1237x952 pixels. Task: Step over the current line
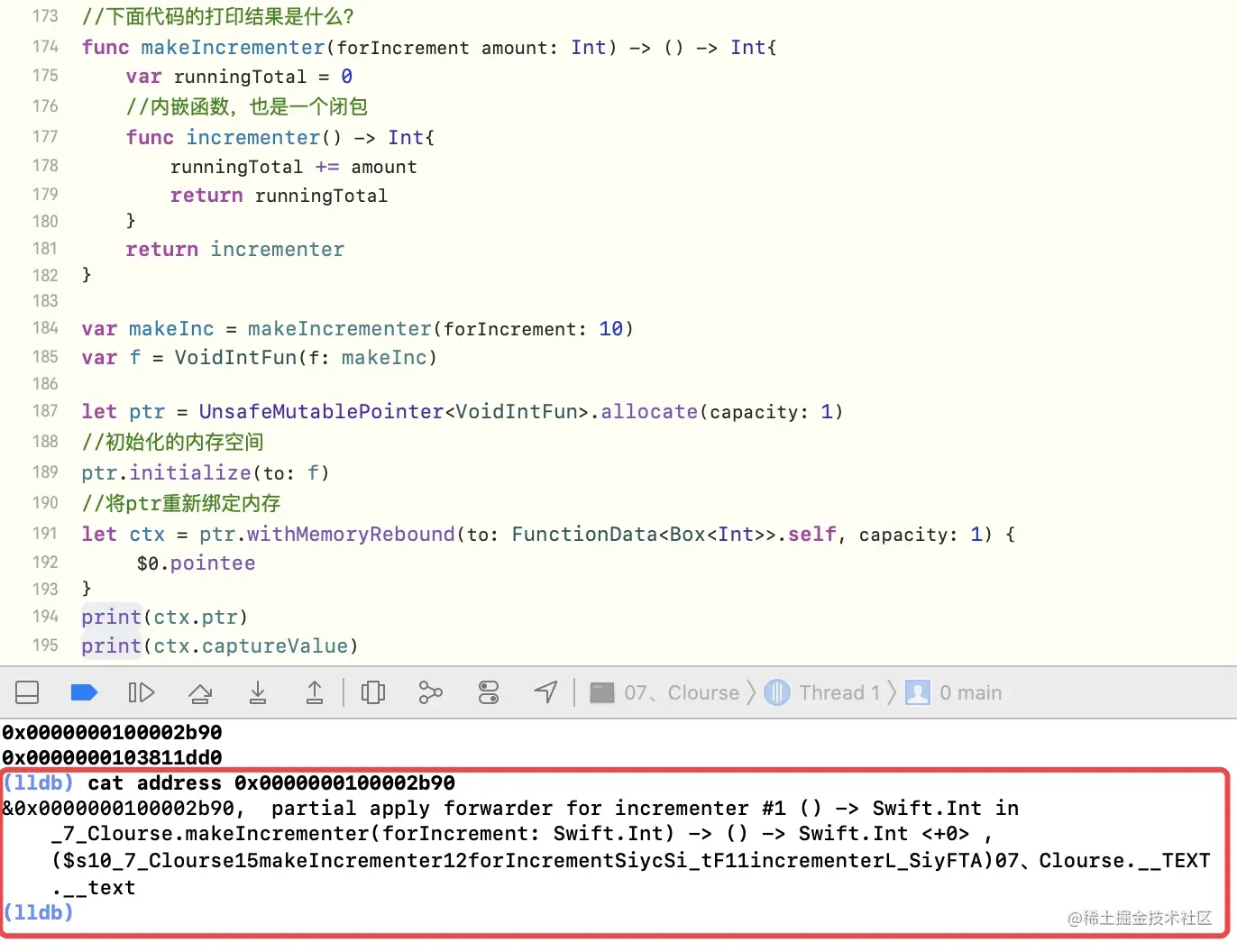click(x=200, y=692)
